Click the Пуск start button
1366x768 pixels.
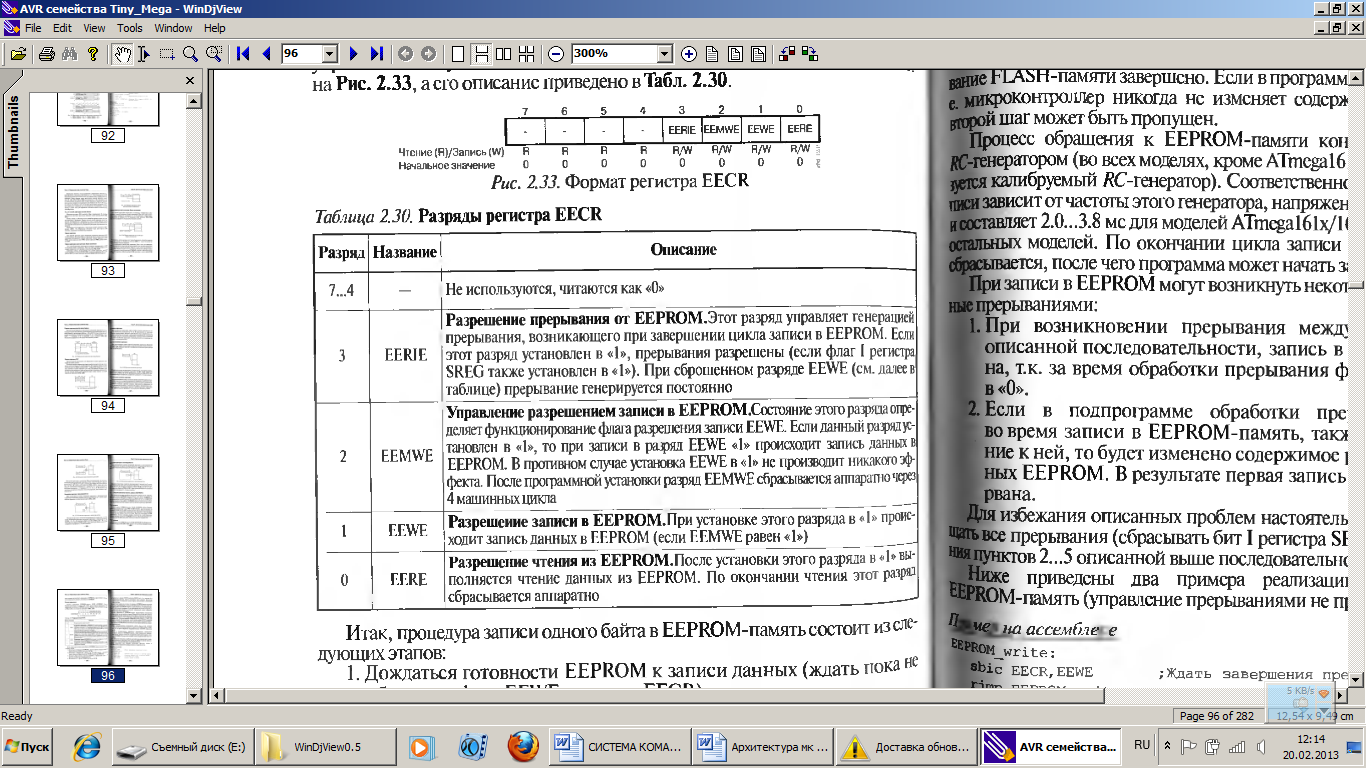(27, 746)
